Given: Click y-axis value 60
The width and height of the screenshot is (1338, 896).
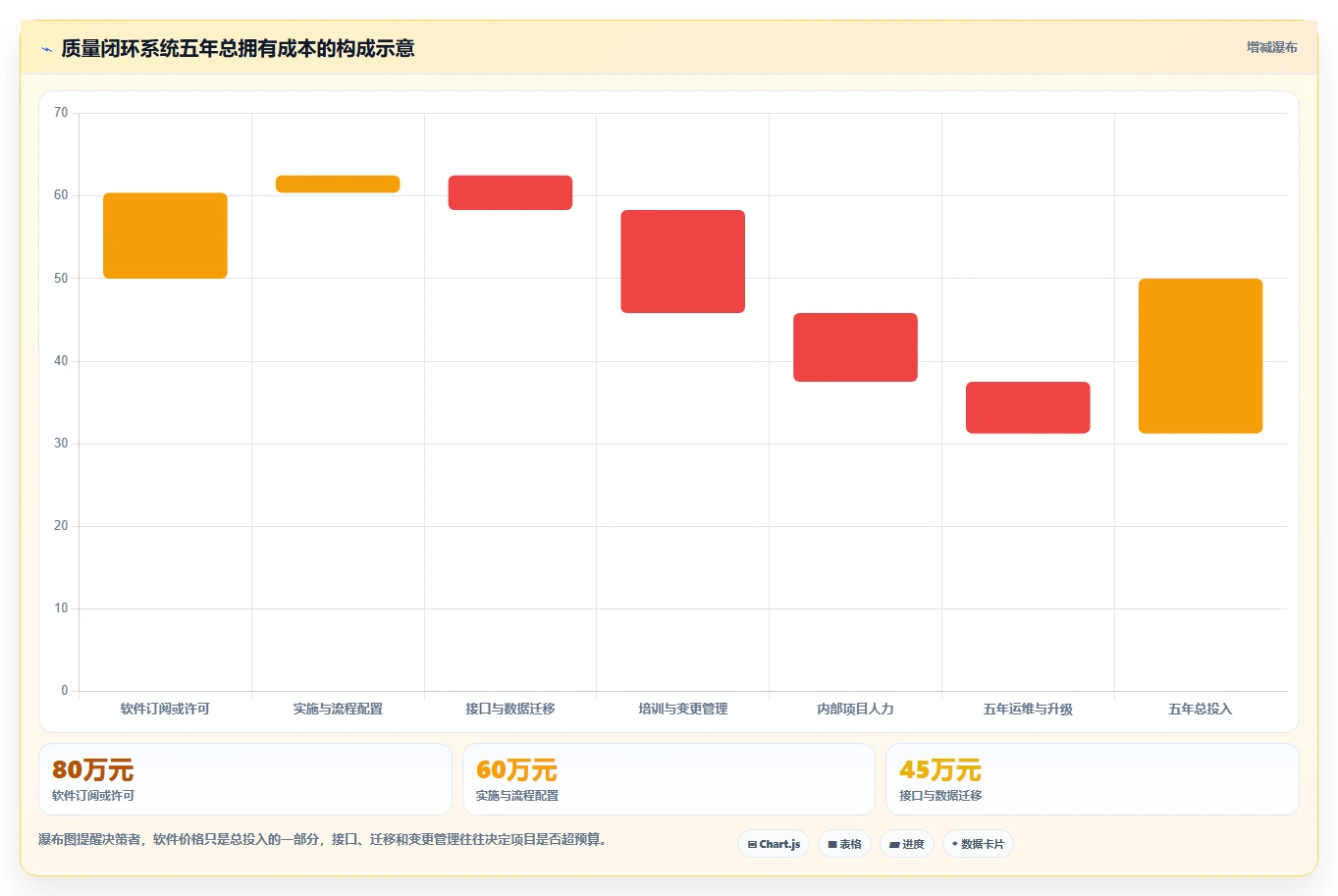Looking at the screenshot, I should 61,195.
